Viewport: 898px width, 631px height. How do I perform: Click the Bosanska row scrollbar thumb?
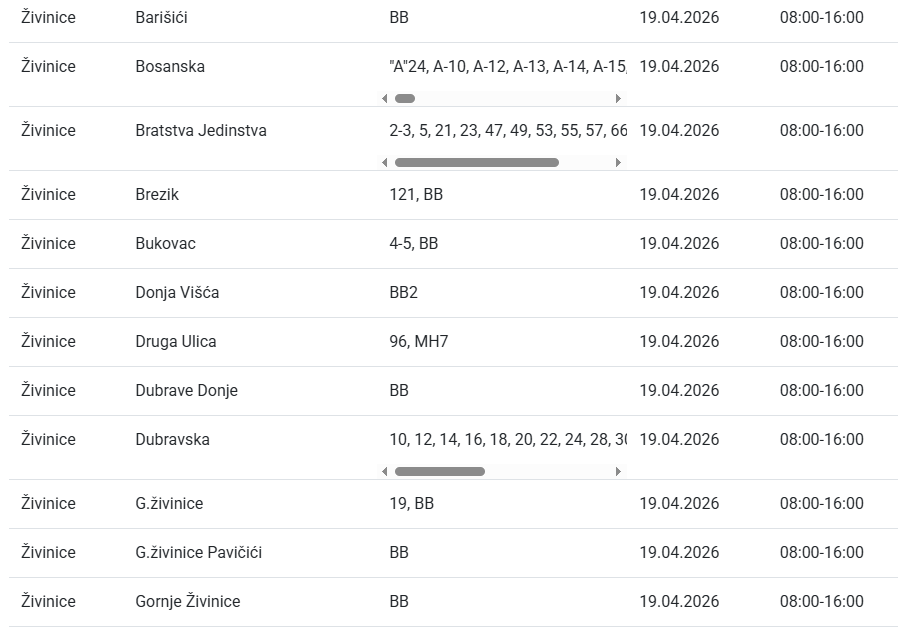tap(405, 99)
